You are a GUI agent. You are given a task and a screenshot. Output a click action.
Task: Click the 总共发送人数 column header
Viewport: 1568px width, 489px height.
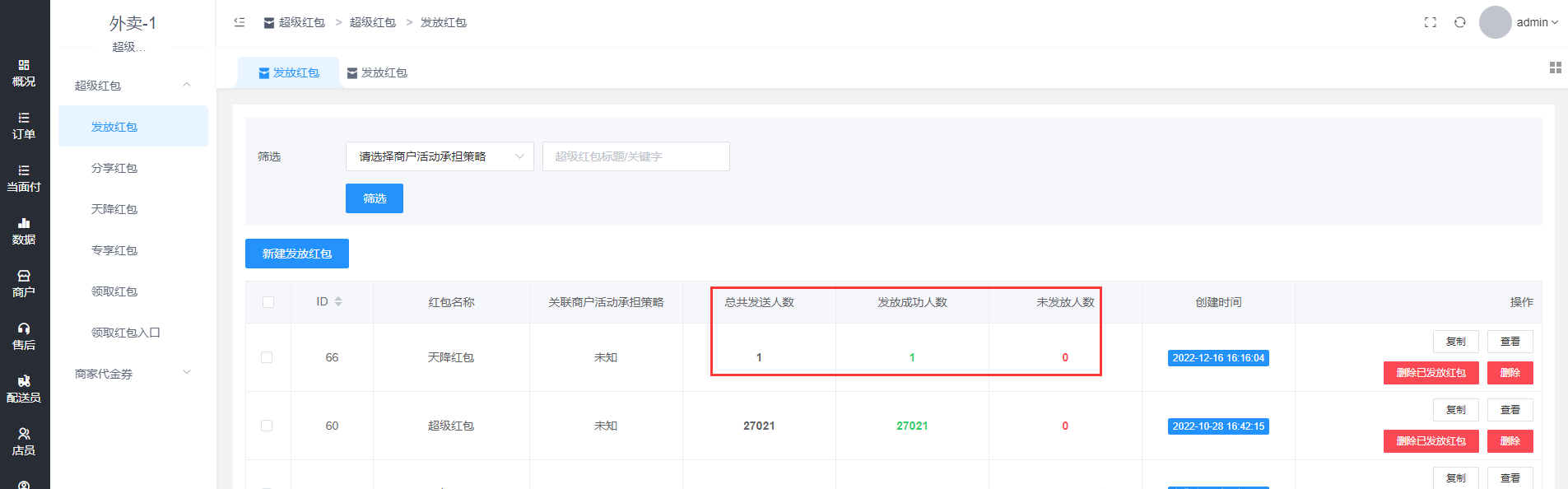coord(759,302)
